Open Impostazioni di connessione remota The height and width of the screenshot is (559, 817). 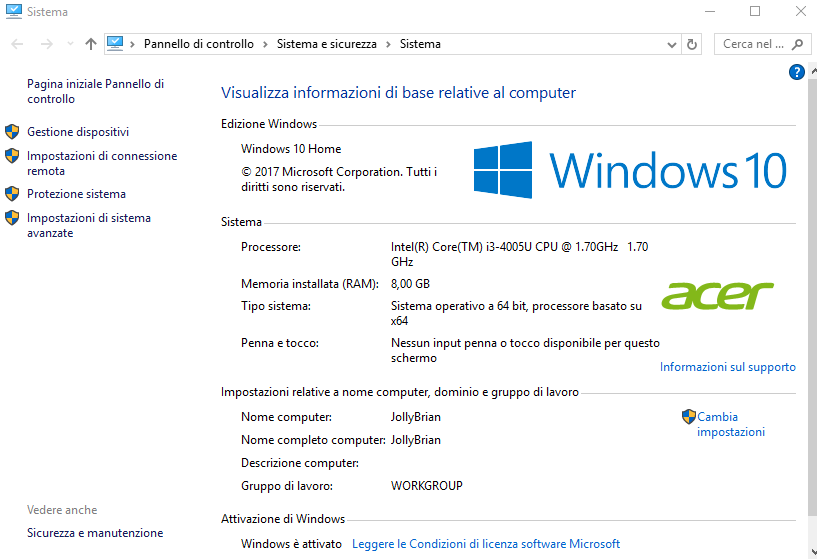click(x=102, y=163)
